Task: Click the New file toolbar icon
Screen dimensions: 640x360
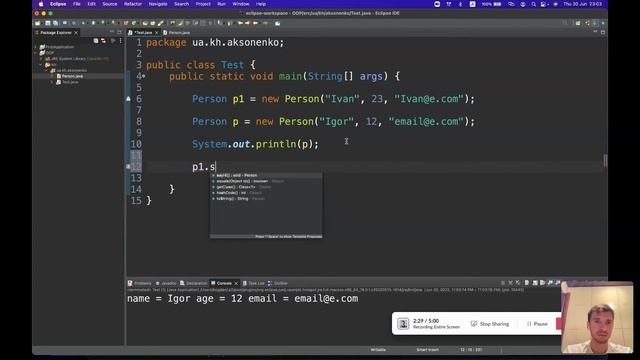Action: coord(38,23)
